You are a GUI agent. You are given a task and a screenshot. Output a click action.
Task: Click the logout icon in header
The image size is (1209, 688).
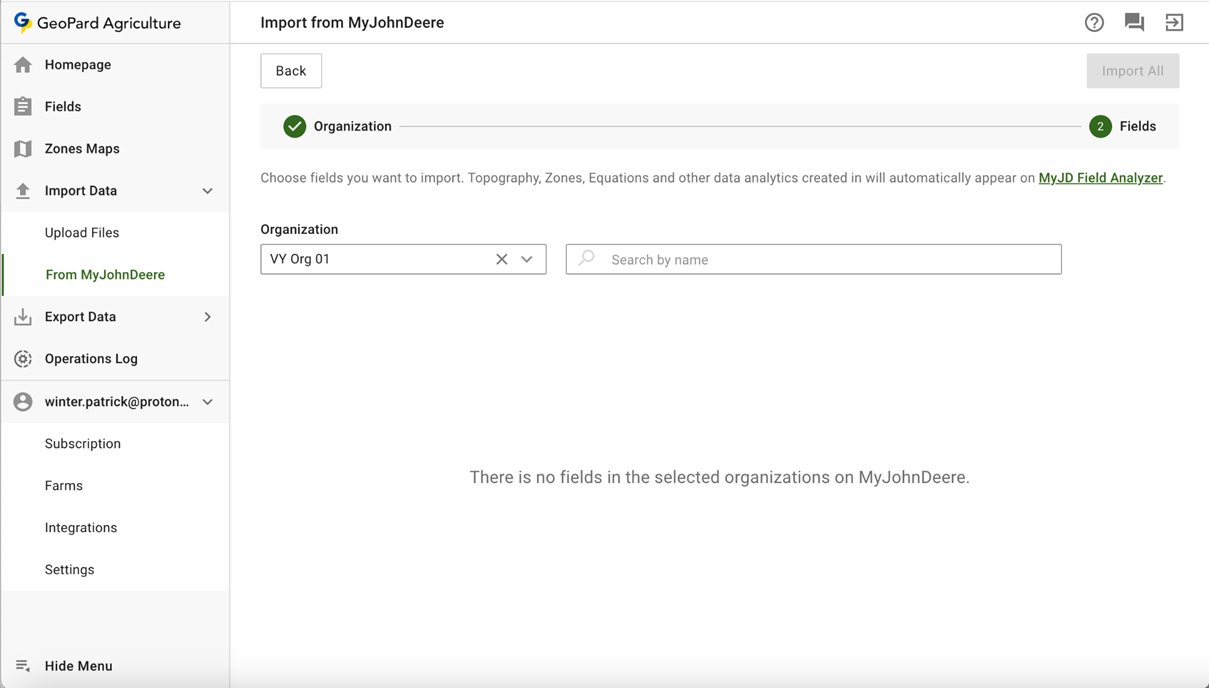point(1174,22)
